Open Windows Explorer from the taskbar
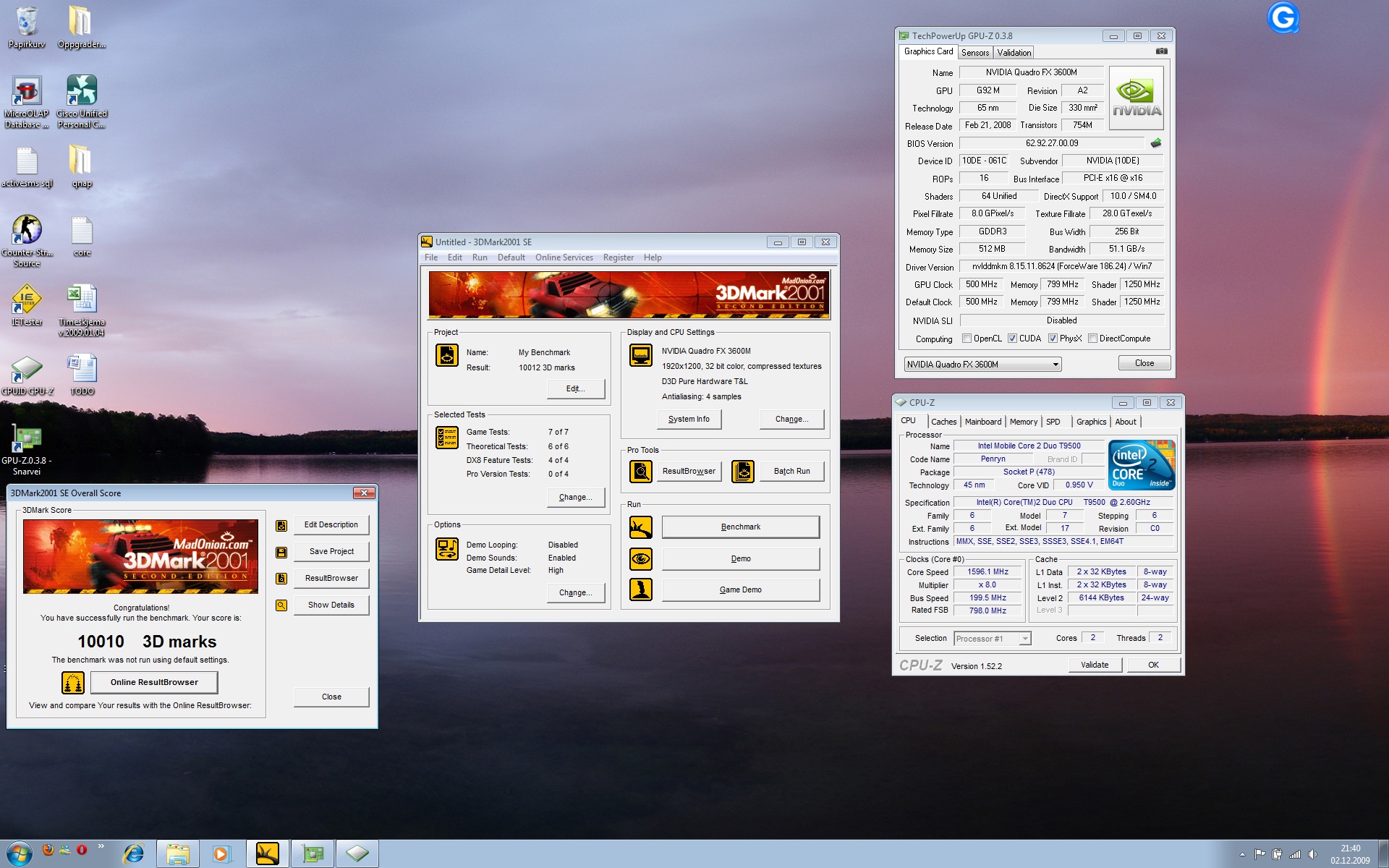The image size is (1389, 868). pyautogui.click(x=177, y=854)
